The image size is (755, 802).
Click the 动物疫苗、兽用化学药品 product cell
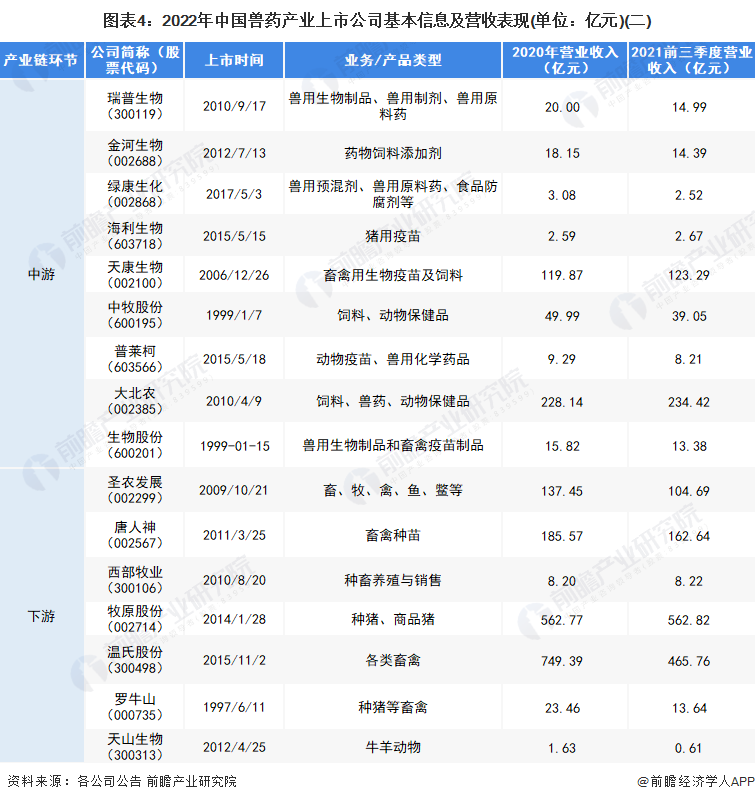tap(393, 359)
